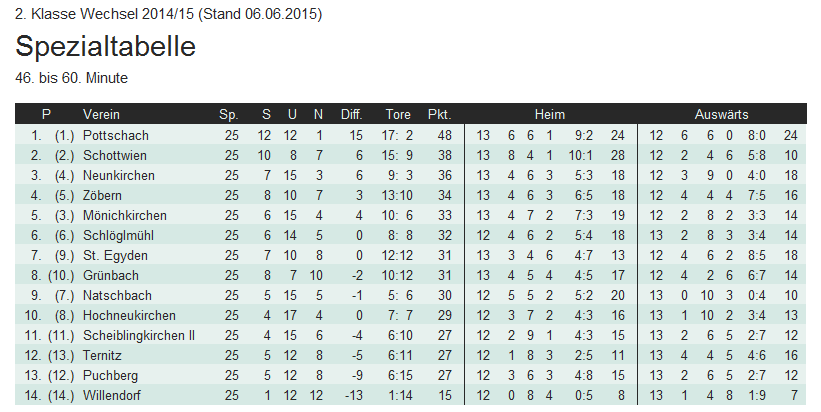
Task: Click the Auswärts header section
Action: tap(722, 114)
